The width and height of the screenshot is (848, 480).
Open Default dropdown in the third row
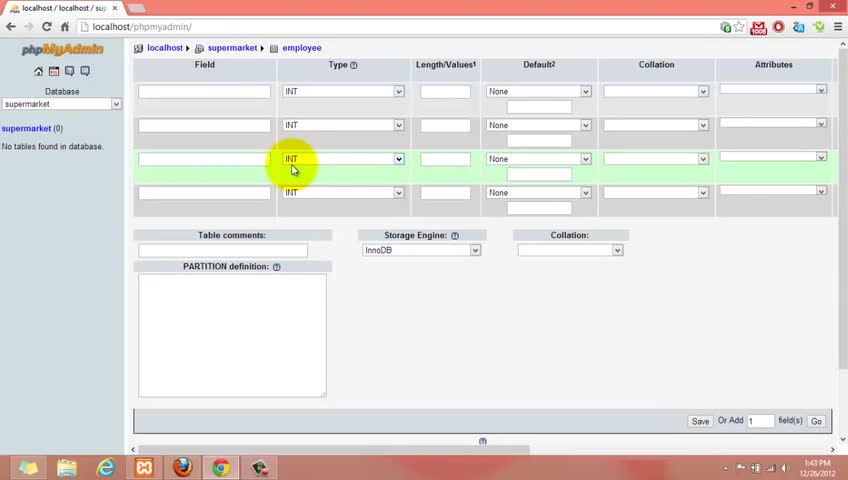pos(539,159)
